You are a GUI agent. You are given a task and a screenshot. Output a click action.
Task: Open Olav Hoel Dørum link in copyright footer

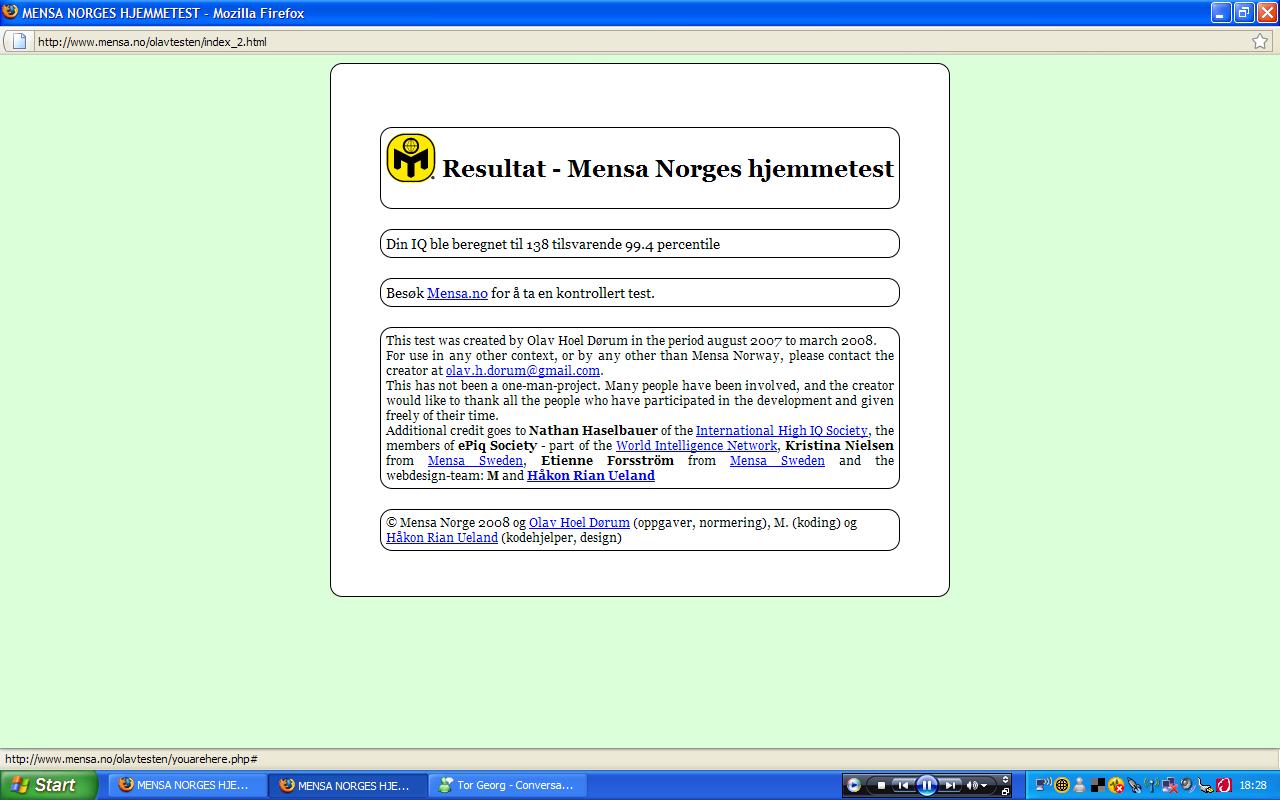click(x=579, y=522)
